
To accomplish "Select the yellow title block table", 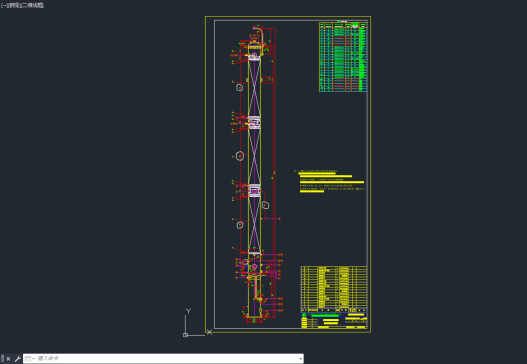I will (334, 297).
